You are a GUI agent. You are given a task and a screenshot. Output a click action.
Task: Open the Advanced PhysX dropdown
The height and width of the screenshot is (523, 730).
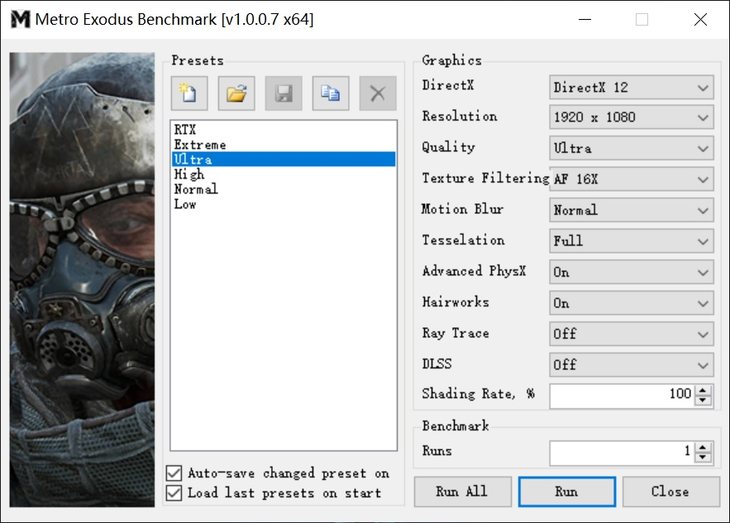(x=631, y=272)
